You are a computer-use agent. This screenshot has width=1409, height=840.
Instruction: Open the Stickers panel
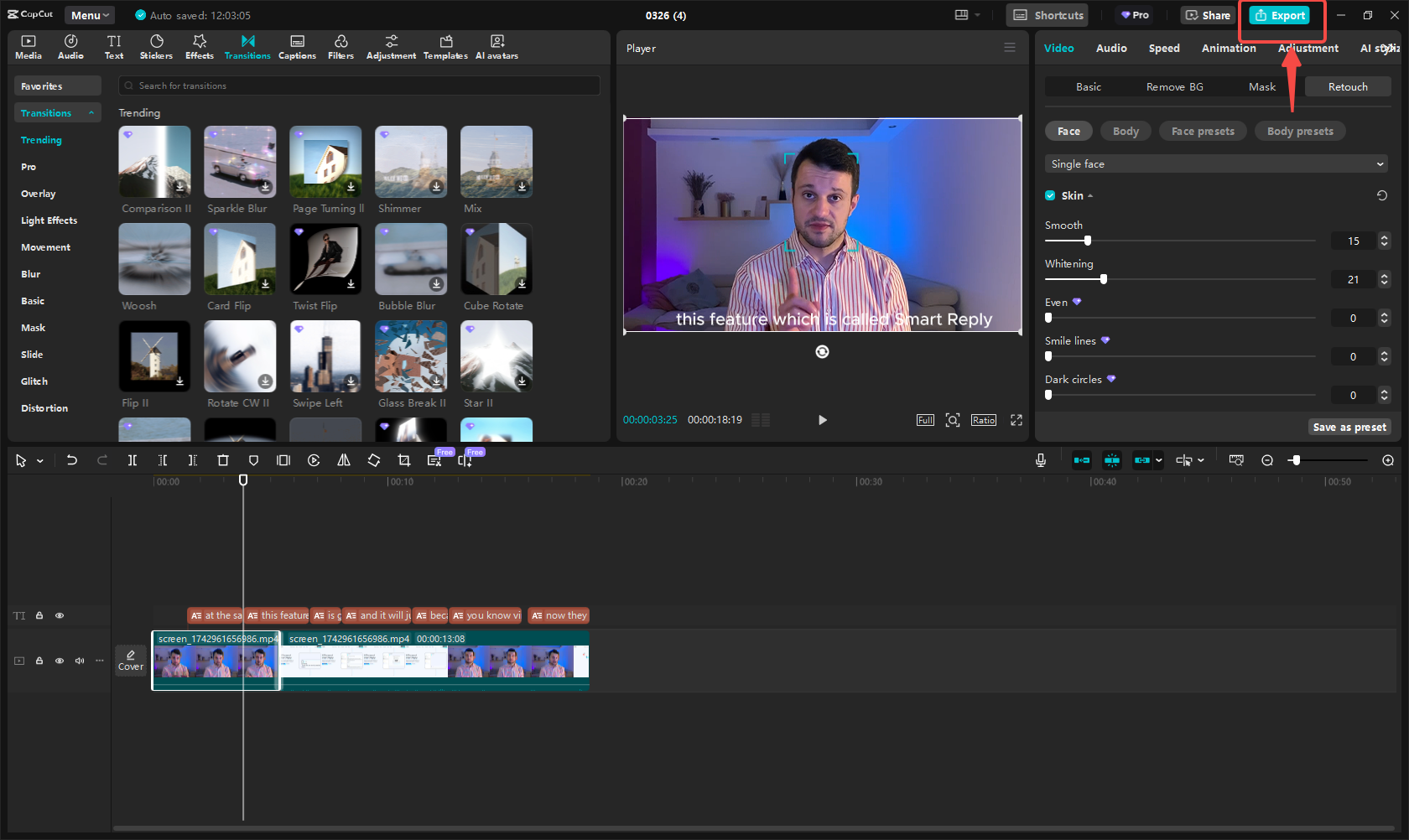pos(156,47)
